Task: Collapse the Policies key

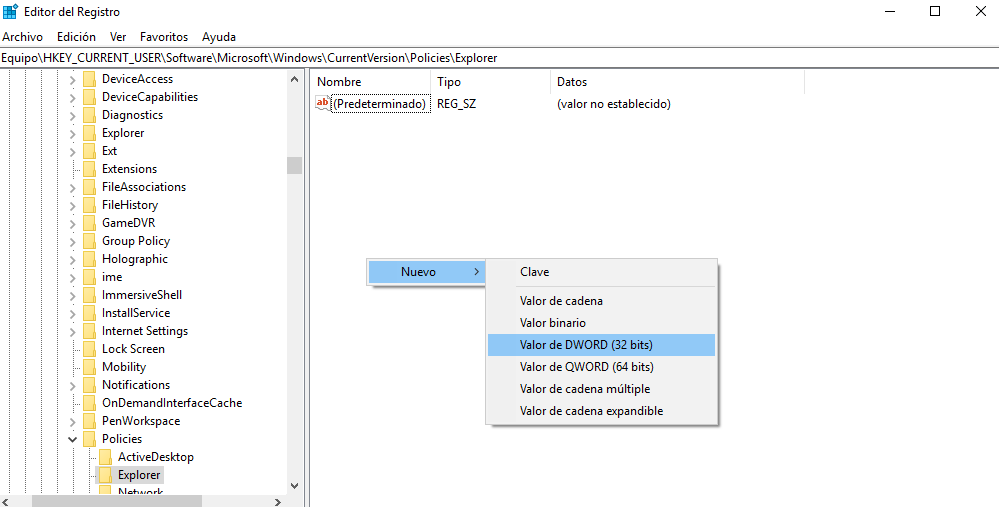Action: (x=73, y=439)
